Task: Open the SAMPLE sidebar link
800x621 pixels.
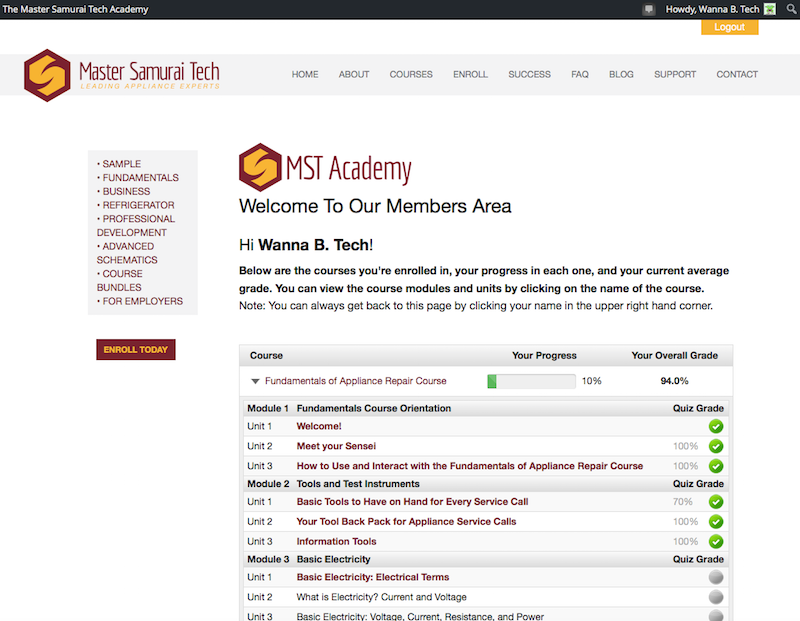Action: [121, 164]
